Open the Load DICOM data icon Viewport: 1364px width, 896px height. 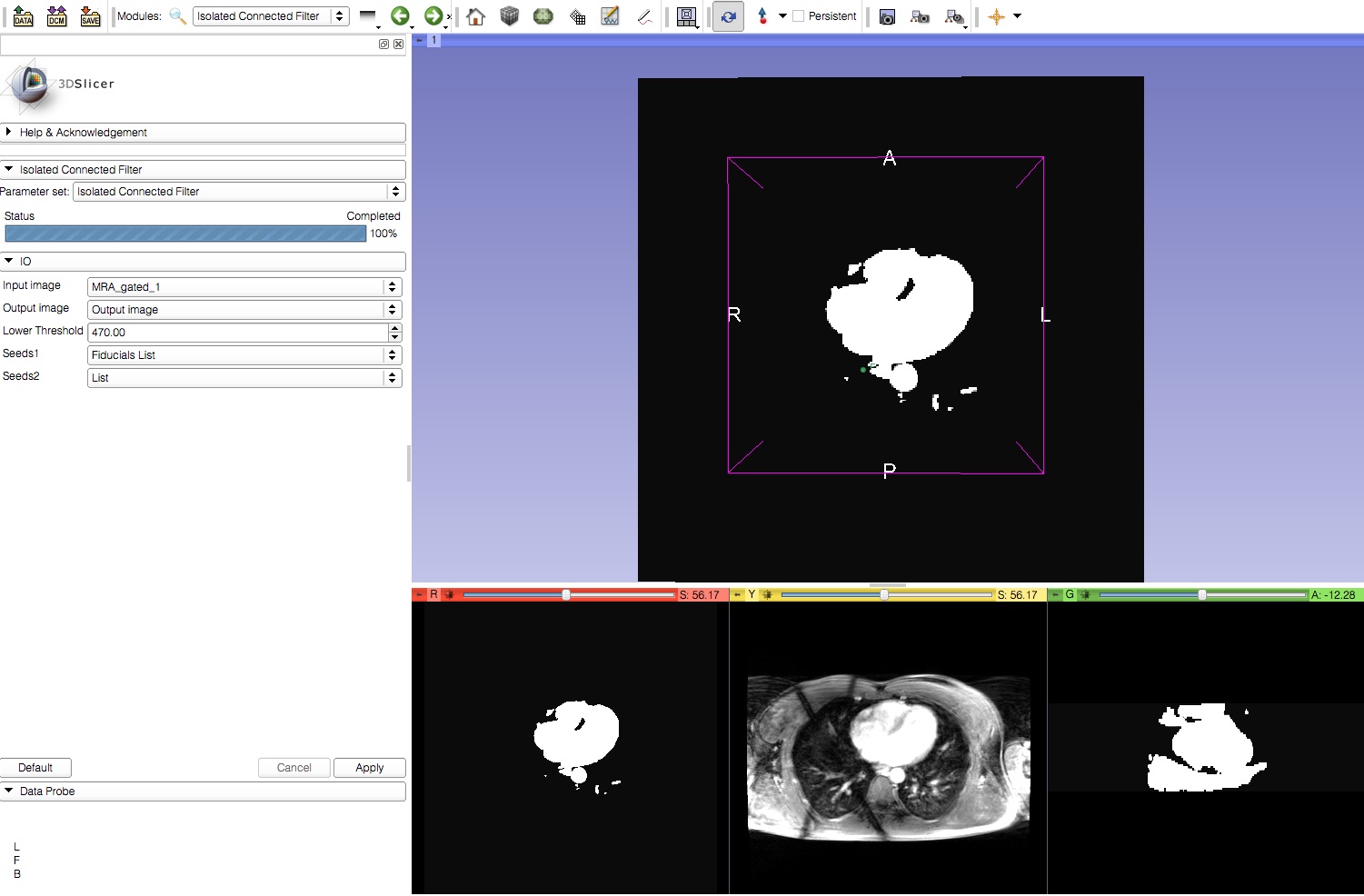click(56, 15)
